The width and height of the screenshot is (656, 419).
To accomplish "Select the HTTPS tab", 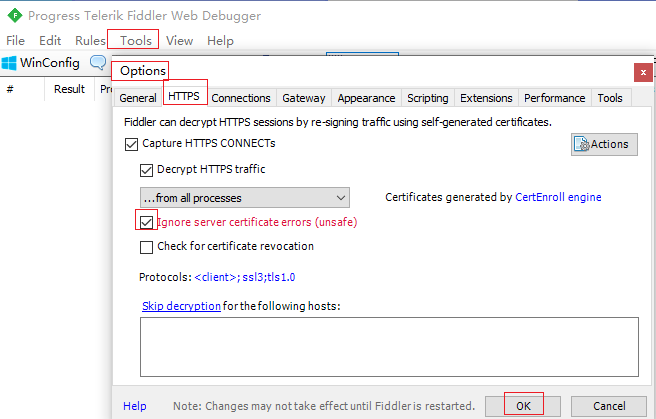I will [184, 96].
